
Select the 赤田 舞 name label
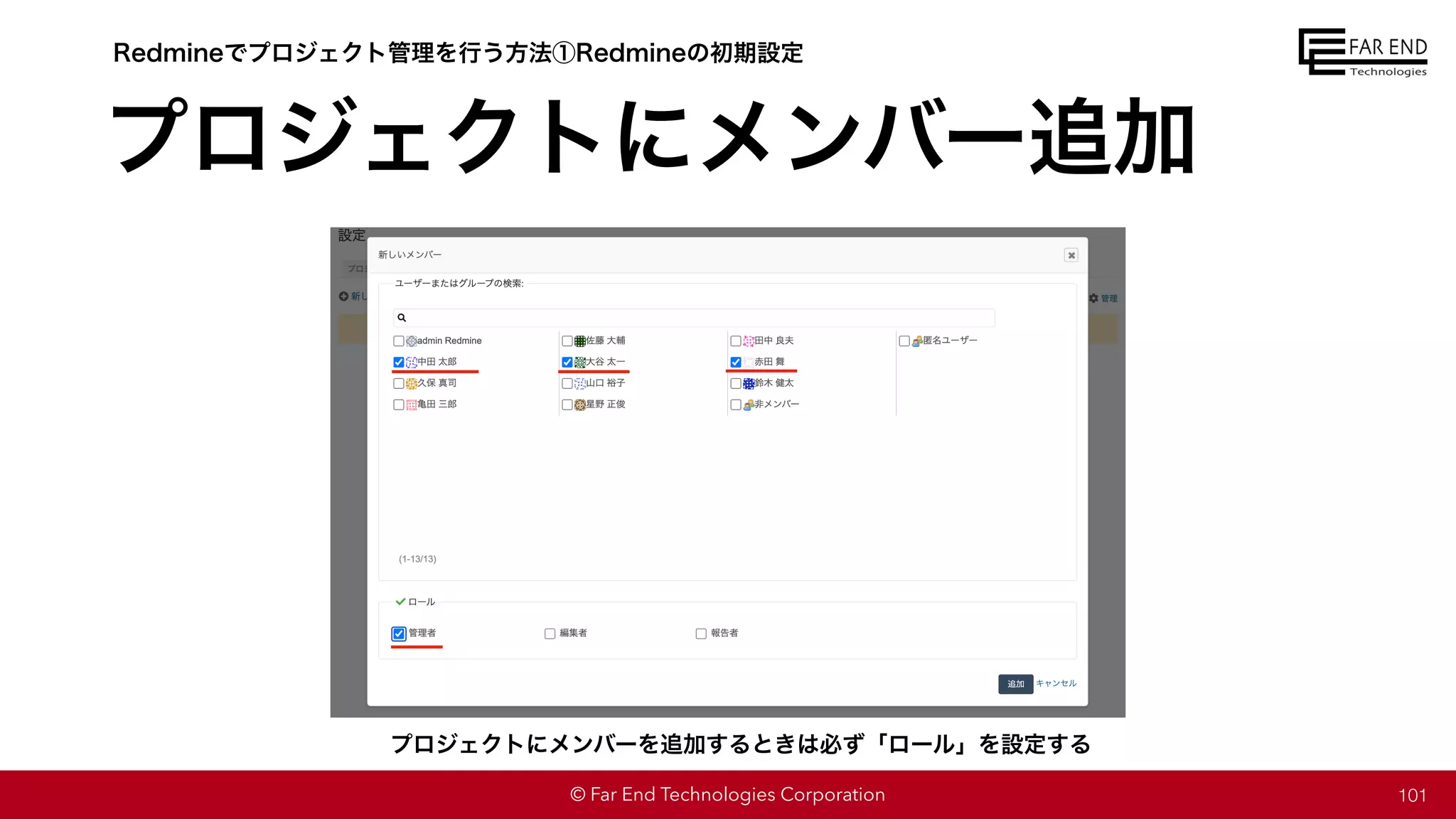tap(769, 362)
